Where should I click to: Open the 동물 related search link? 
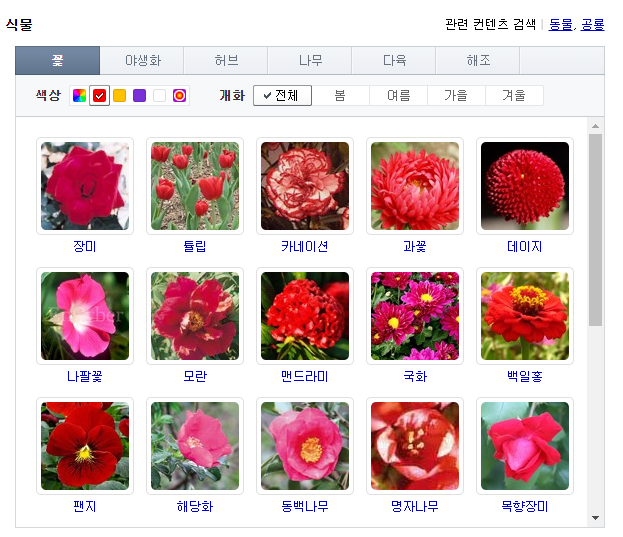click(x=561, y=25)
